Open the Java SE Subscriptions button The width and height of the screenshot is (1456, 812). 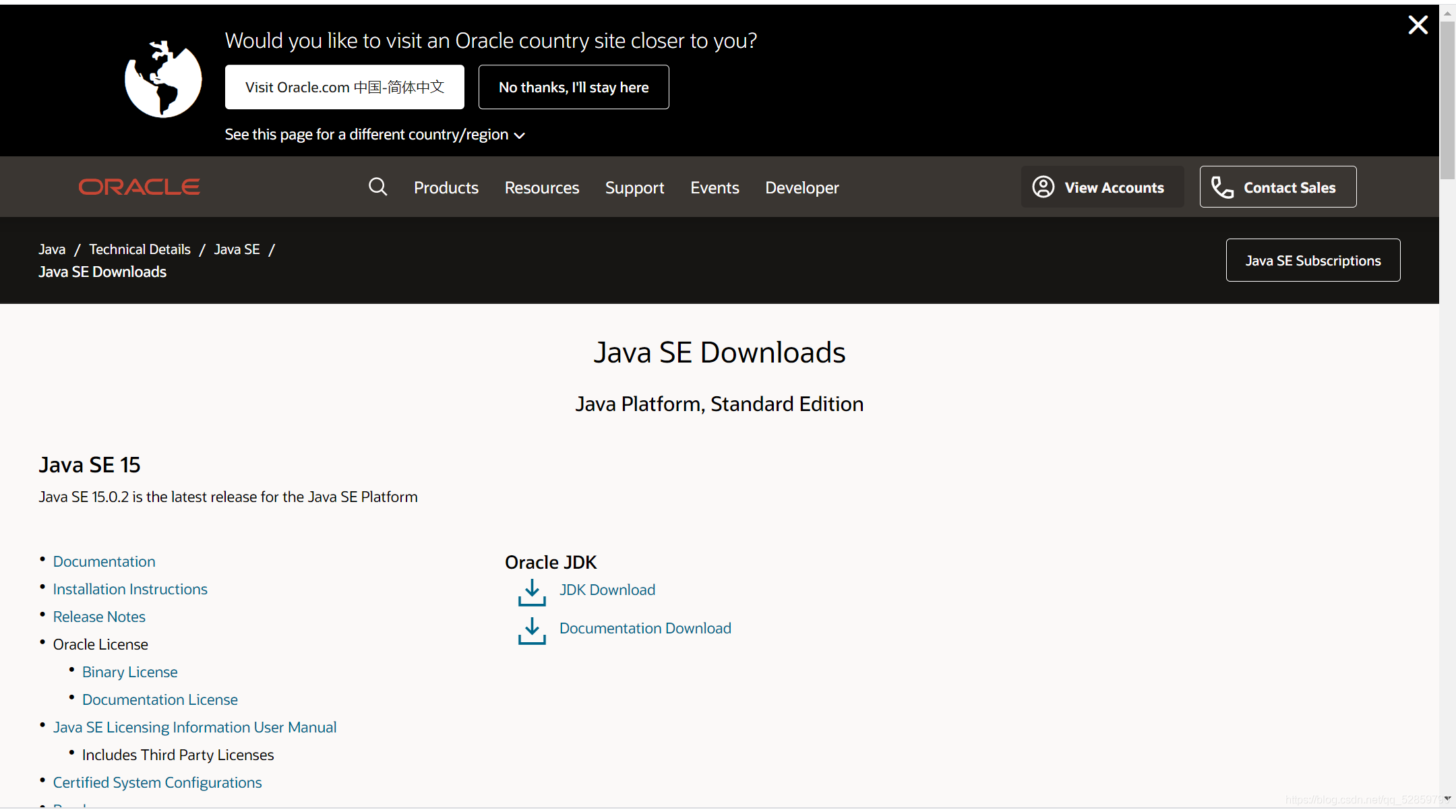1312,260
